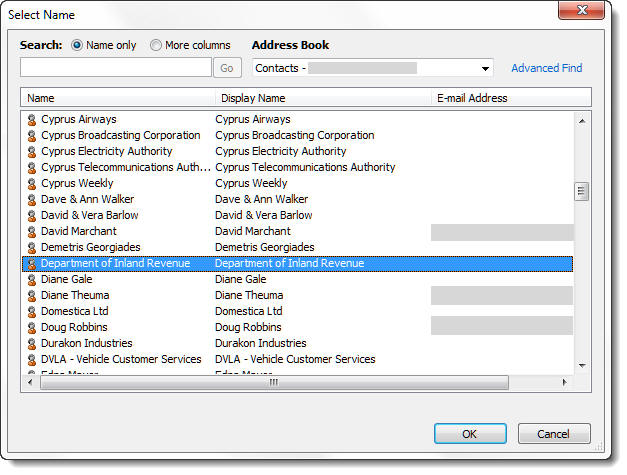Click contact icon beside Diane Gale
The width and height of the screenshot is (627, 475).
(x=32, y=279)
